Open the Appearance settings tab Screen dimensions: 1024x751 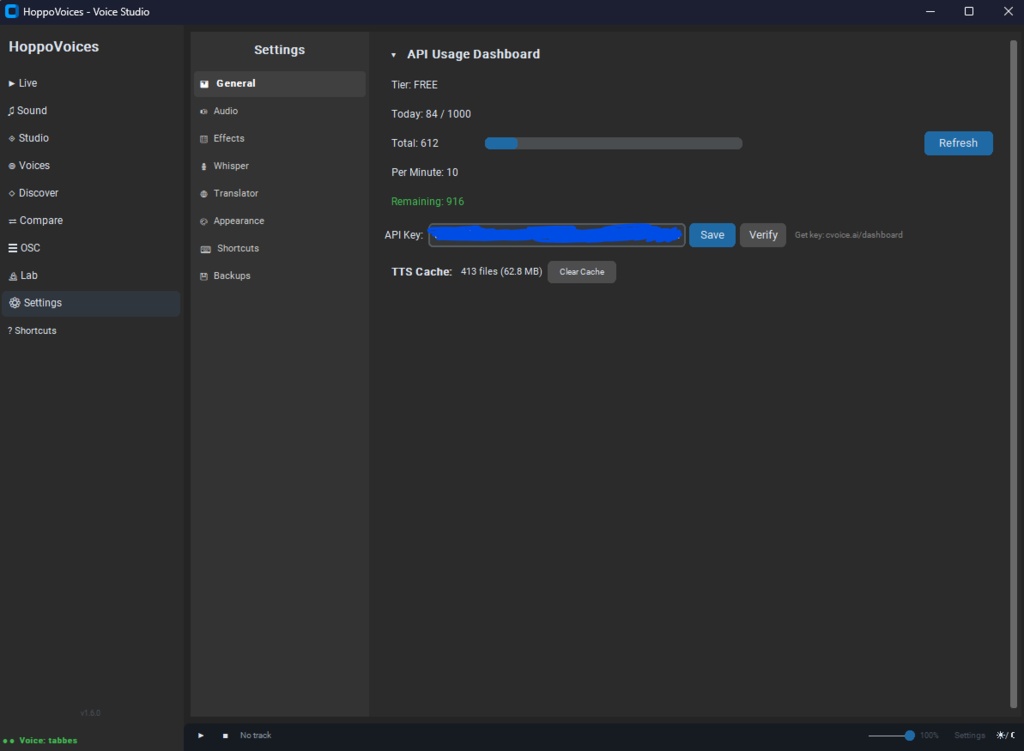point(280,221)
